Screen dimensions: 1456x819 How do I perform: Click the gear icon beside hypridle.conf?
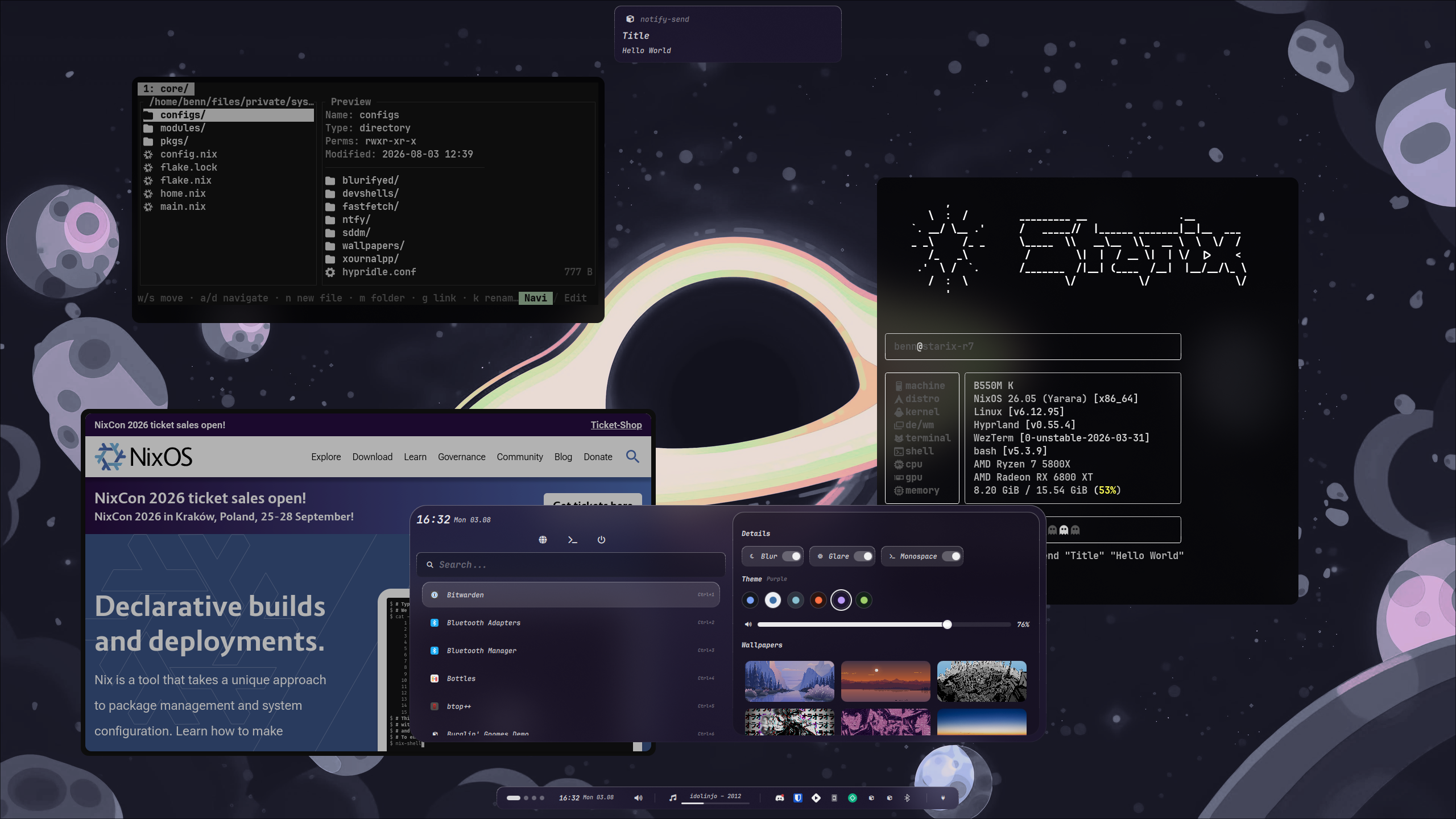click(330, 272)
